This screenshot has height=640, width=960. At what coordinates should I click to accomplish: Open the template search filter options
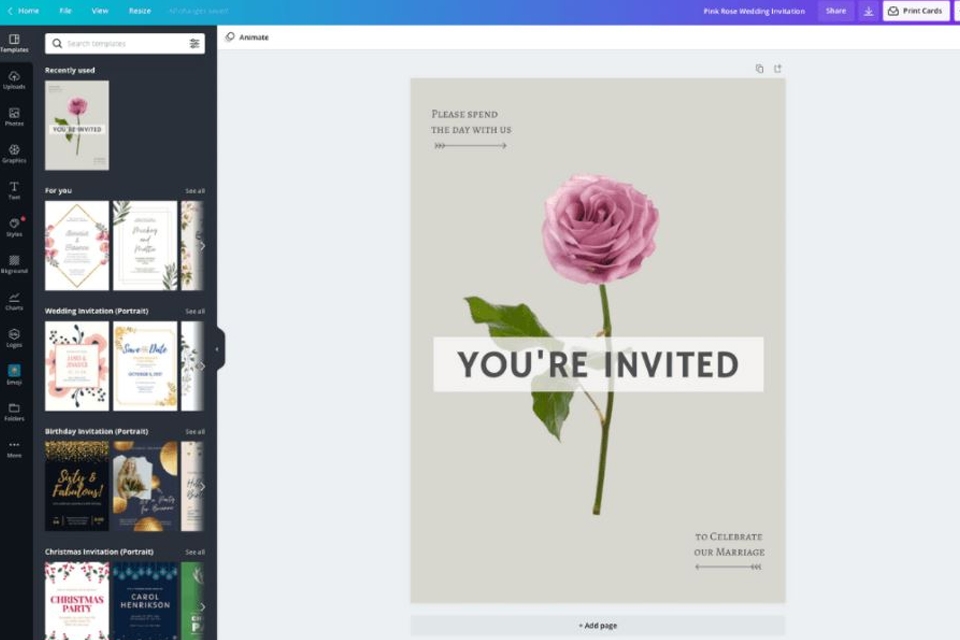[x=194, y=44]
